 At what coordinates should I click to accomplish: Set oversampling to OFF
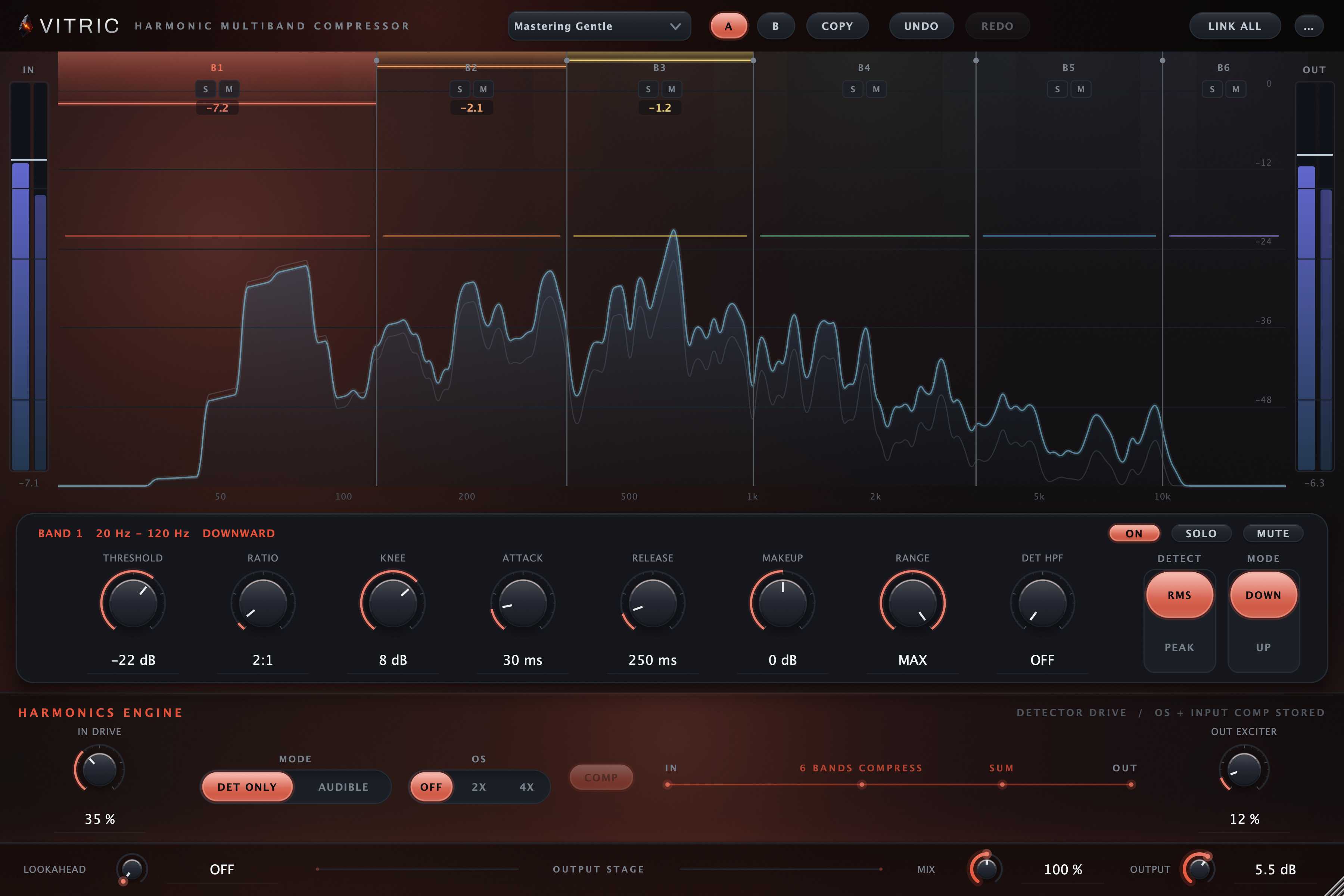[431, 787]
